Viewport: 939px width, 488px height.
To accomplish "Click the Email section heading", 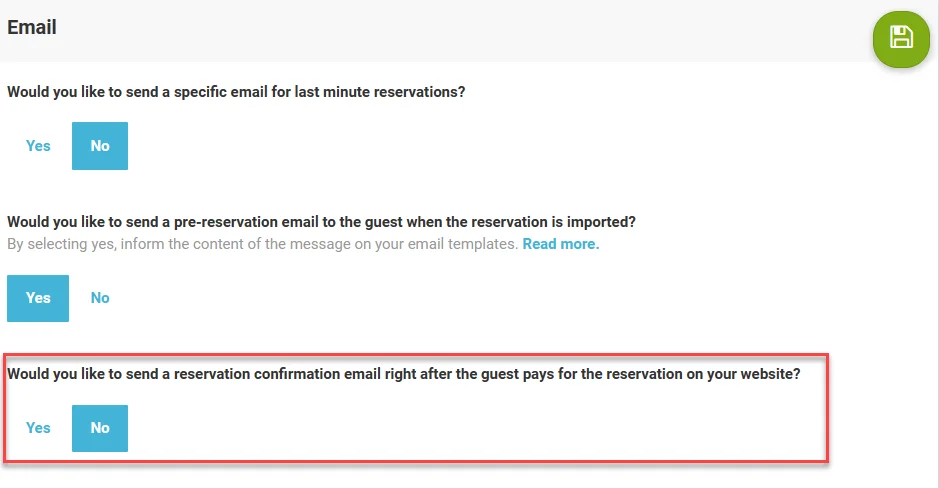I will click(x=32, y=27).
